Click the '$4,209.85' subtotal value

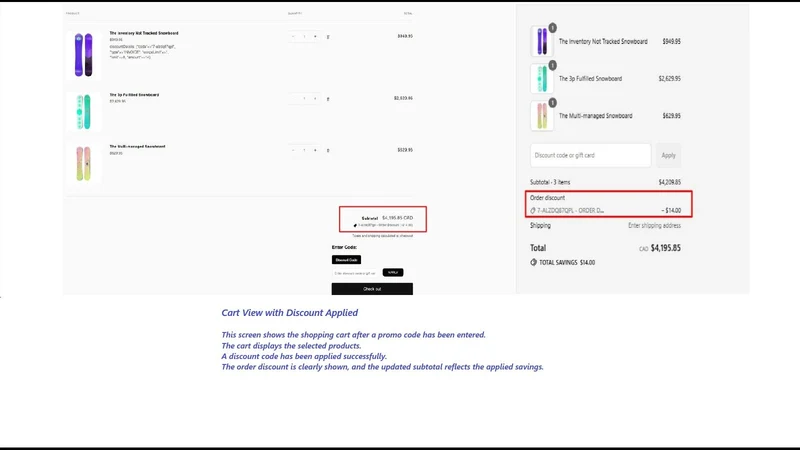pyautogui.click(x=669, y=182)
